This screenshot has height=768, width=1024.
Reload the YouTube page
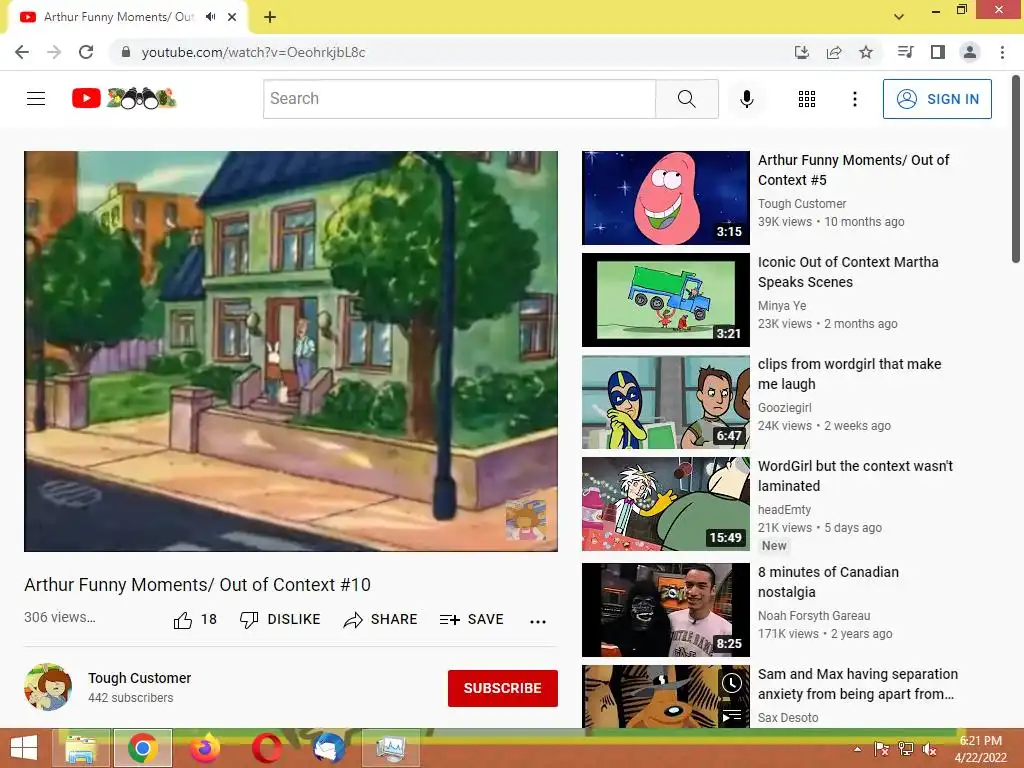[x=86, y=52]
